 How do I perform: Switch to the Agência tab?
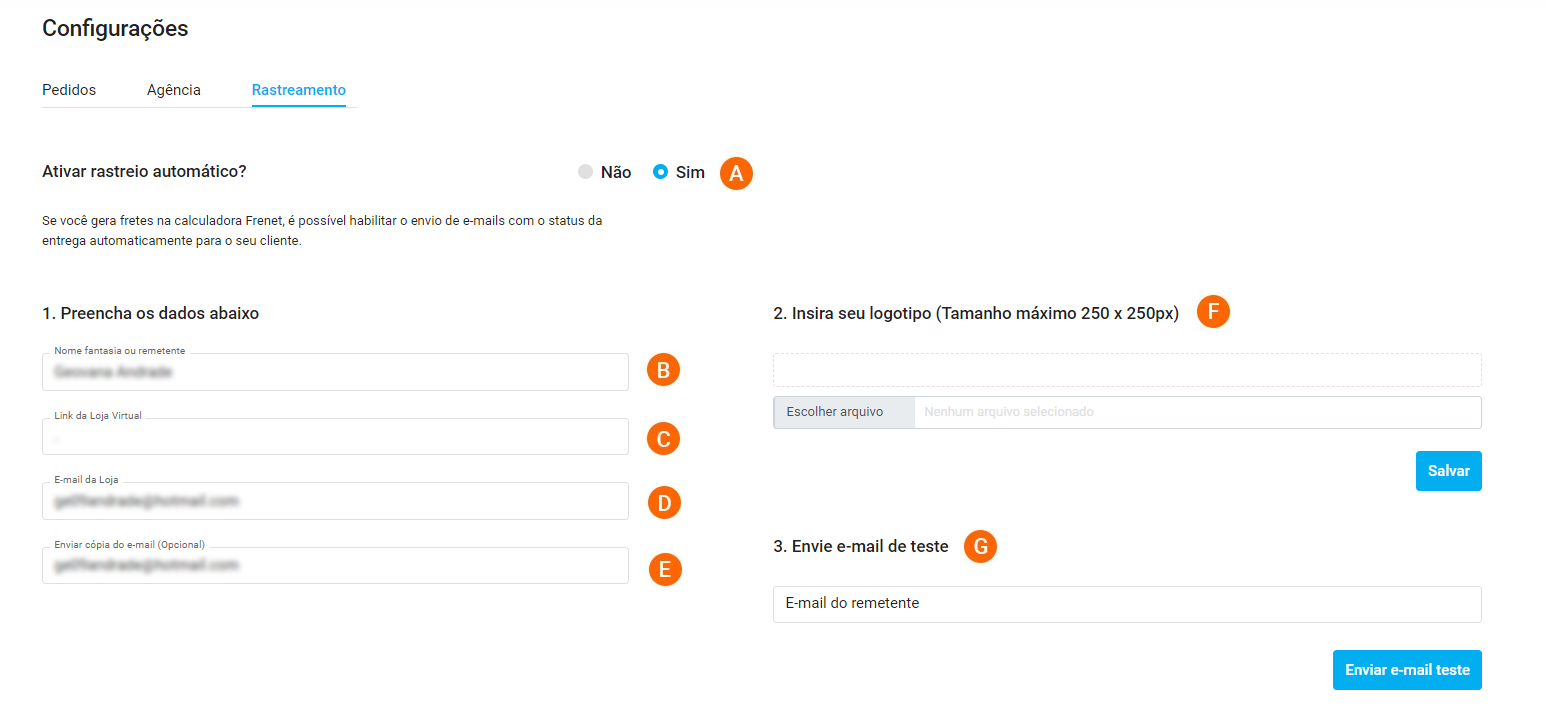[174, 90]
